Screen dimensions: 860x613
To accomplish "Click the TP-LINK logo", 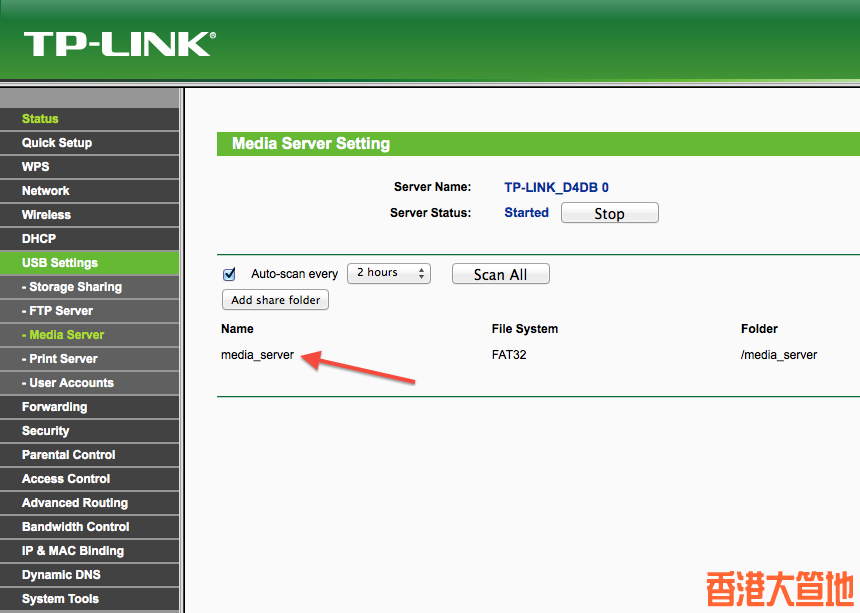I will (x=120, y=44).
